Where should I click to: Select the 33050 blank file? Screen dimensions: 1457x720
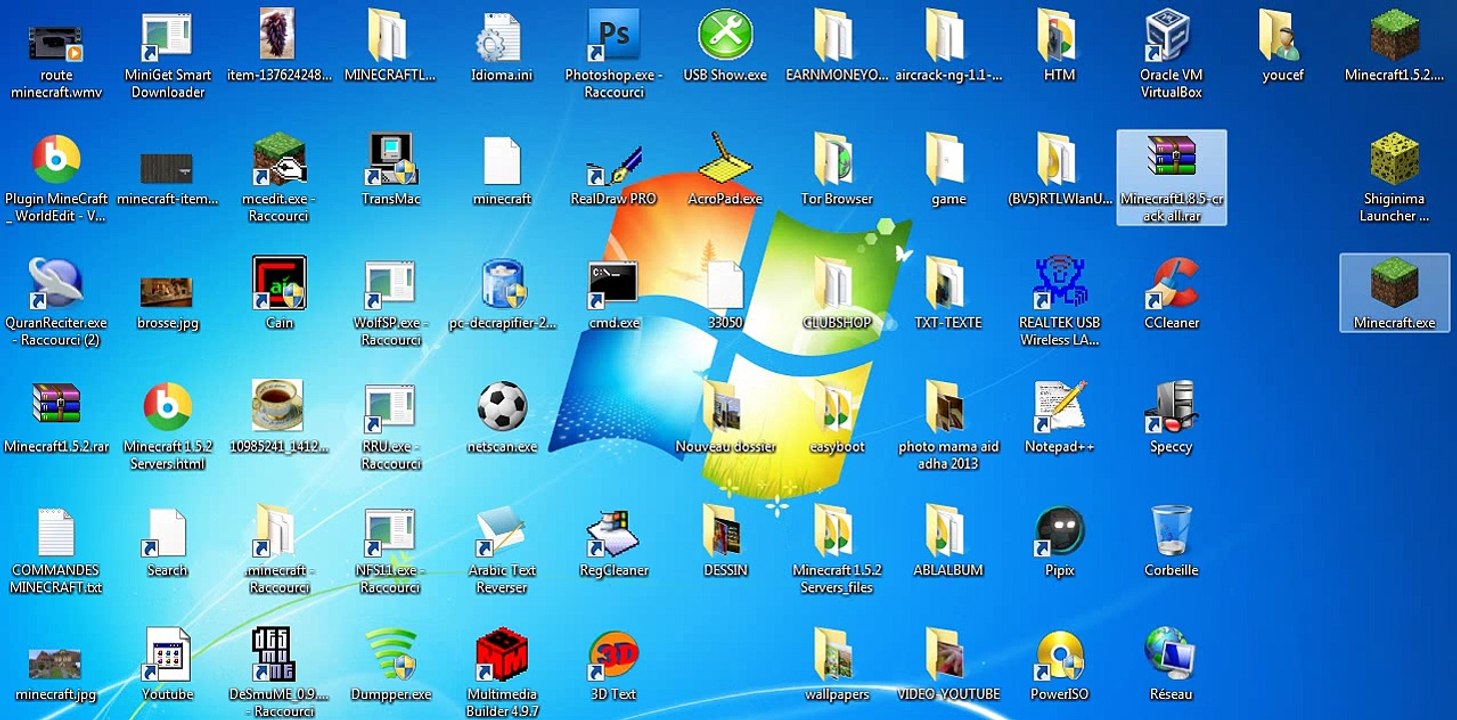[x=726, y=286]
